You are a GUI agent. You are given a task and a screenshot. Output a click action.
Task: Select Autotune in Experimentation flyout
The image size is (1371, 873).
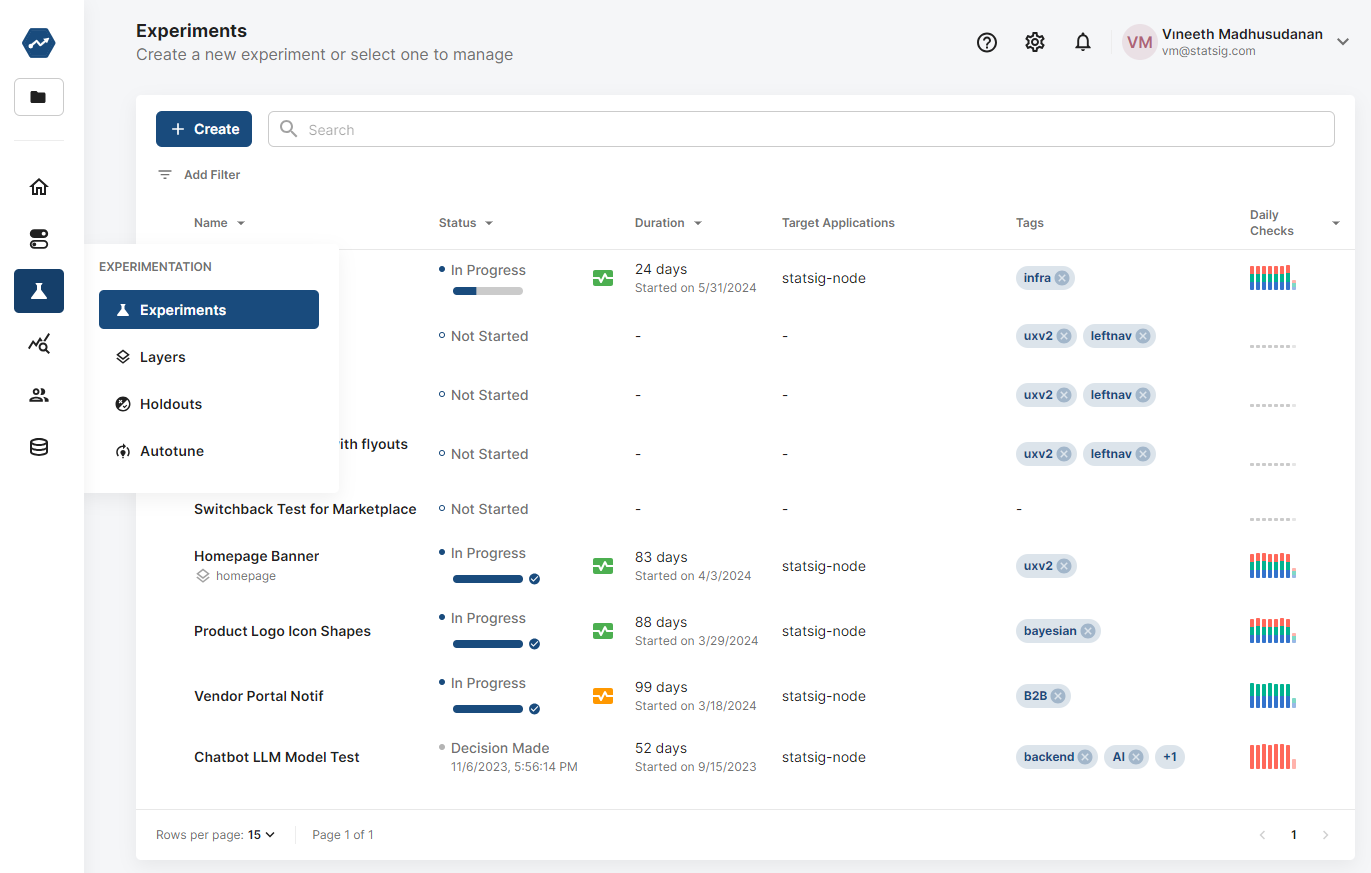pyautogui.click(x=209, y=451)
